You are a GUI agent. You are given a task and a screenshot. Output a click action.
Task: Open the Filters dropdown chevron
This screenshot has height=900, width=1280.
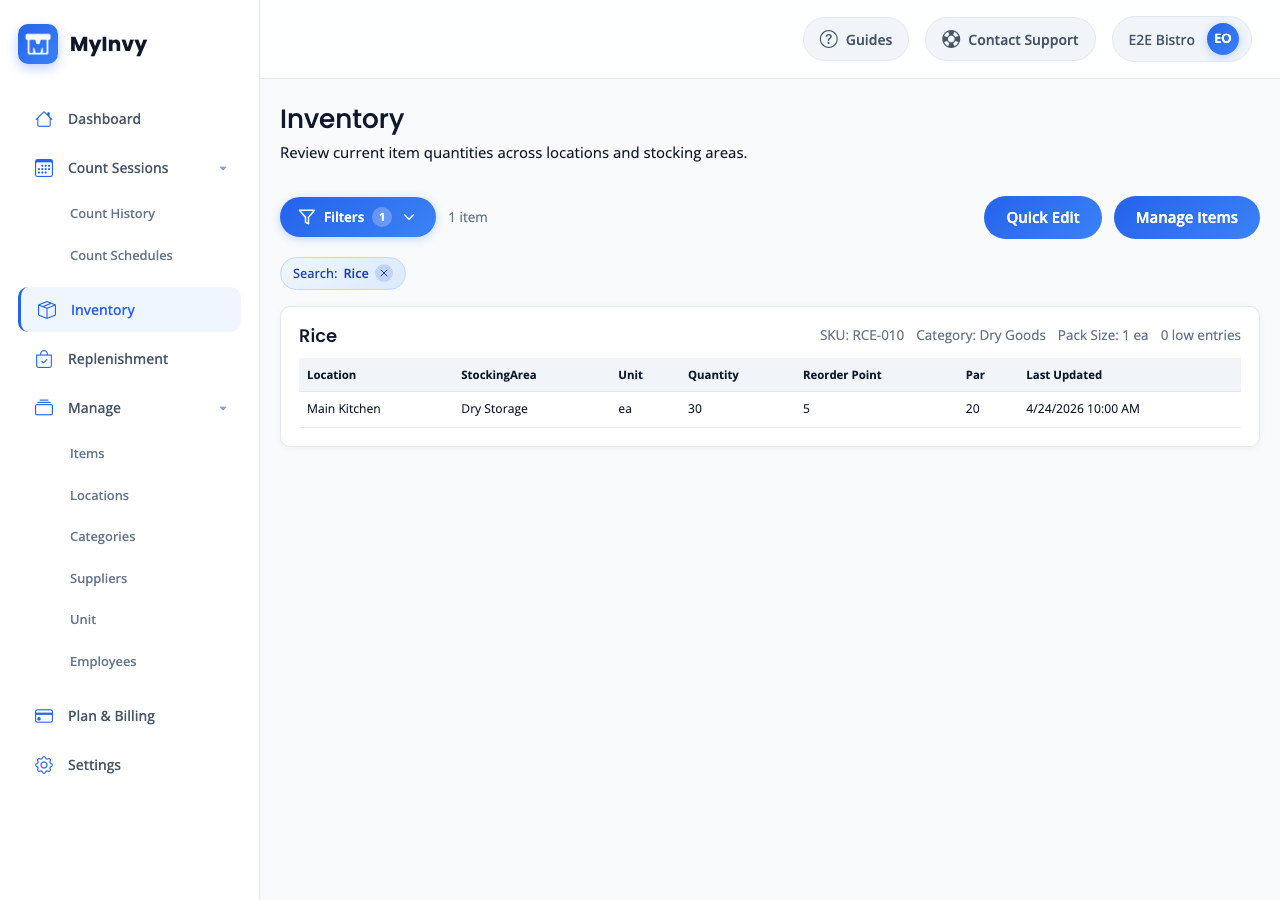pos(409,217)
